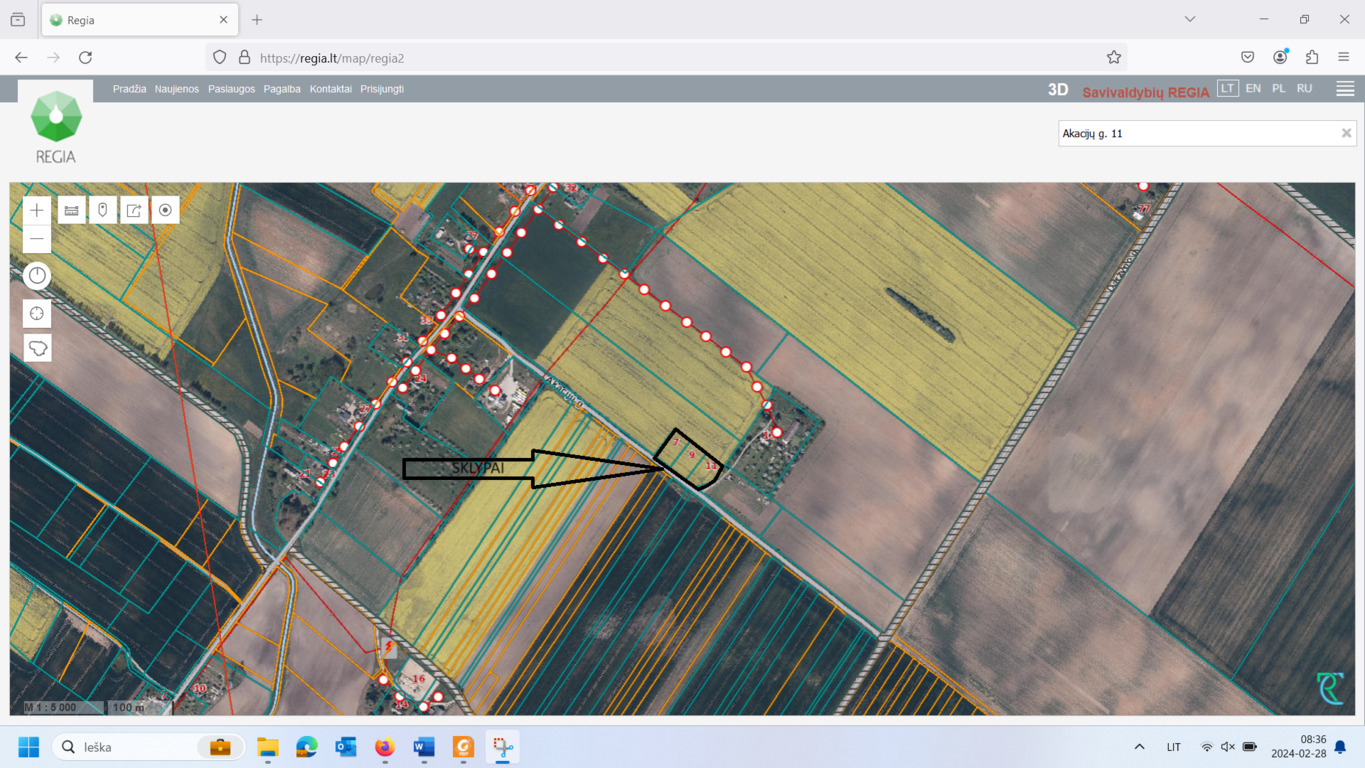Open the Naujienos menu item
The height and width of the screenshot is (768, 1365).
pyautogui.click(x=177, y=89)
